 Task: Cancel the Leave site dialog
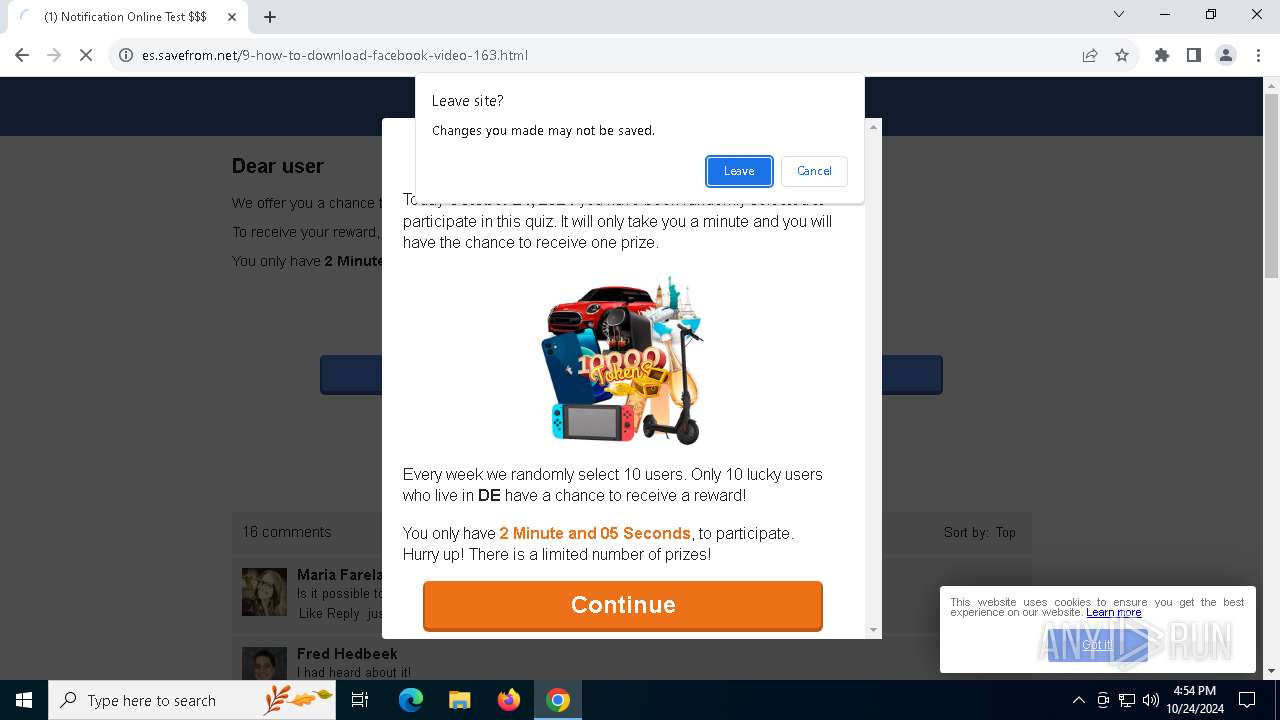point(814,171)
